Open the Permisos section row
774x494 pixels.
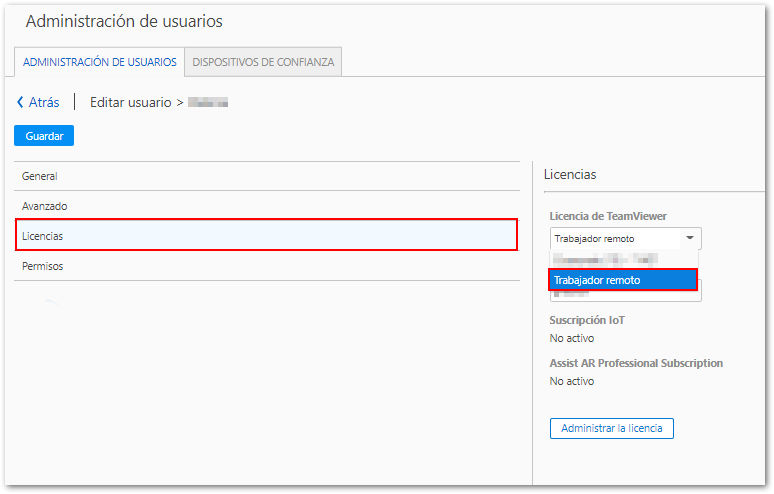point(267,266)
